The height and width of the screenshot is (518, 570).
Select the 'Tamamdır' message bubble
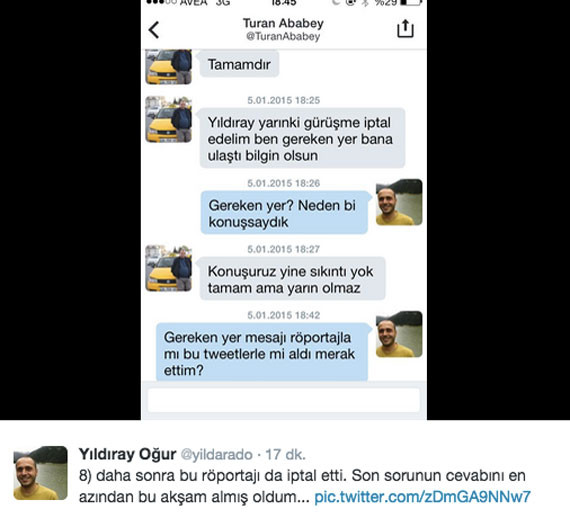(x=239, y=64)
